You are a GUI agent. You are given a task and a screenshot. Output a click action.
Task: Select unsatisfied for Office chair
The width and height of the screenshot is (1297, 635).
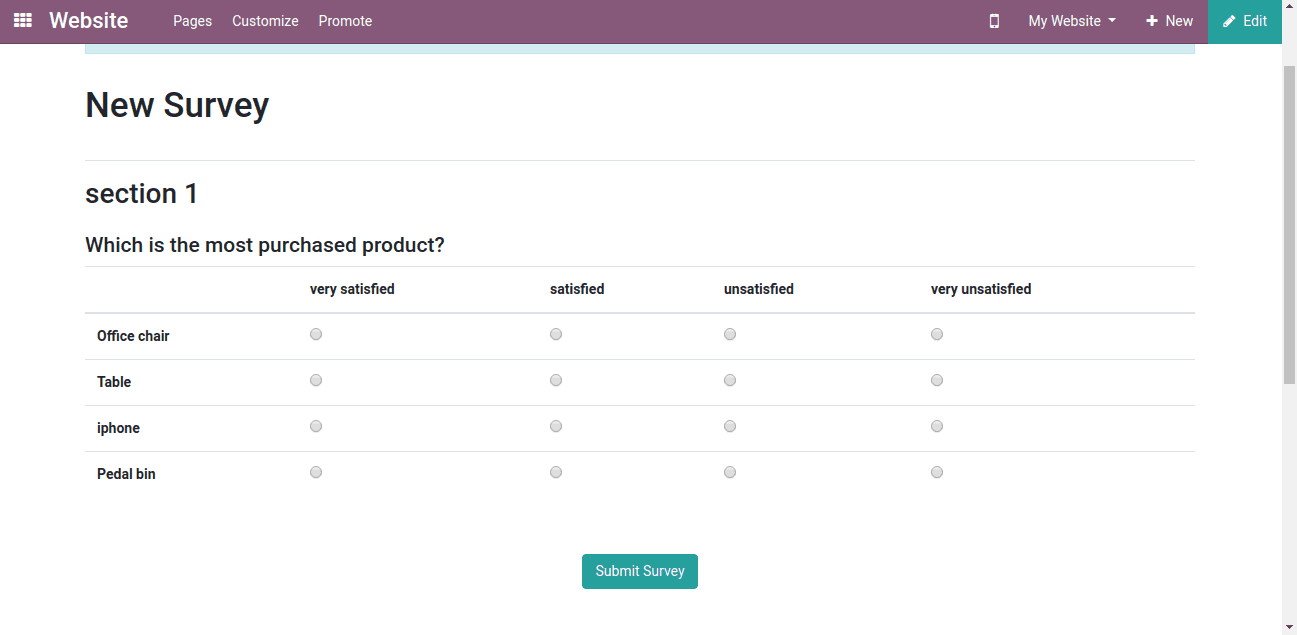(x=730, y=334)
